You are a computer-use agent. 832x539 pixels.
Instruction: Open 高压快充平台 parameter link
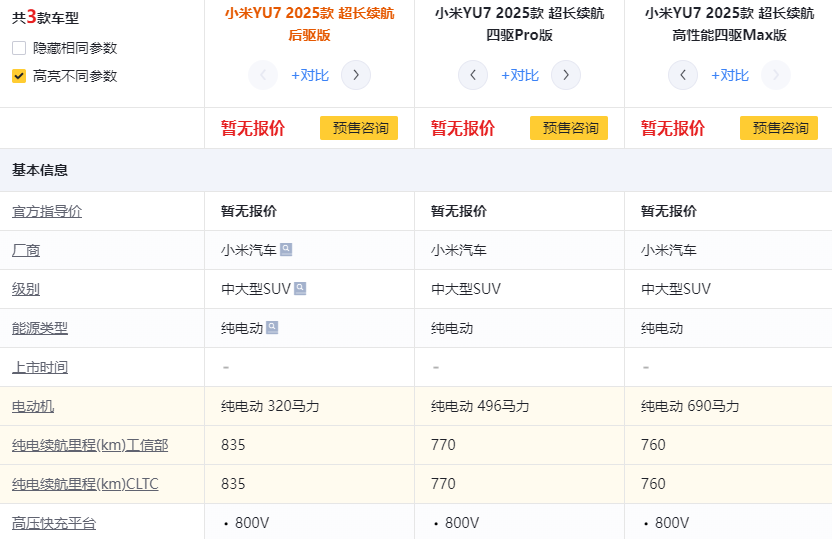click(x=54, y=524)
